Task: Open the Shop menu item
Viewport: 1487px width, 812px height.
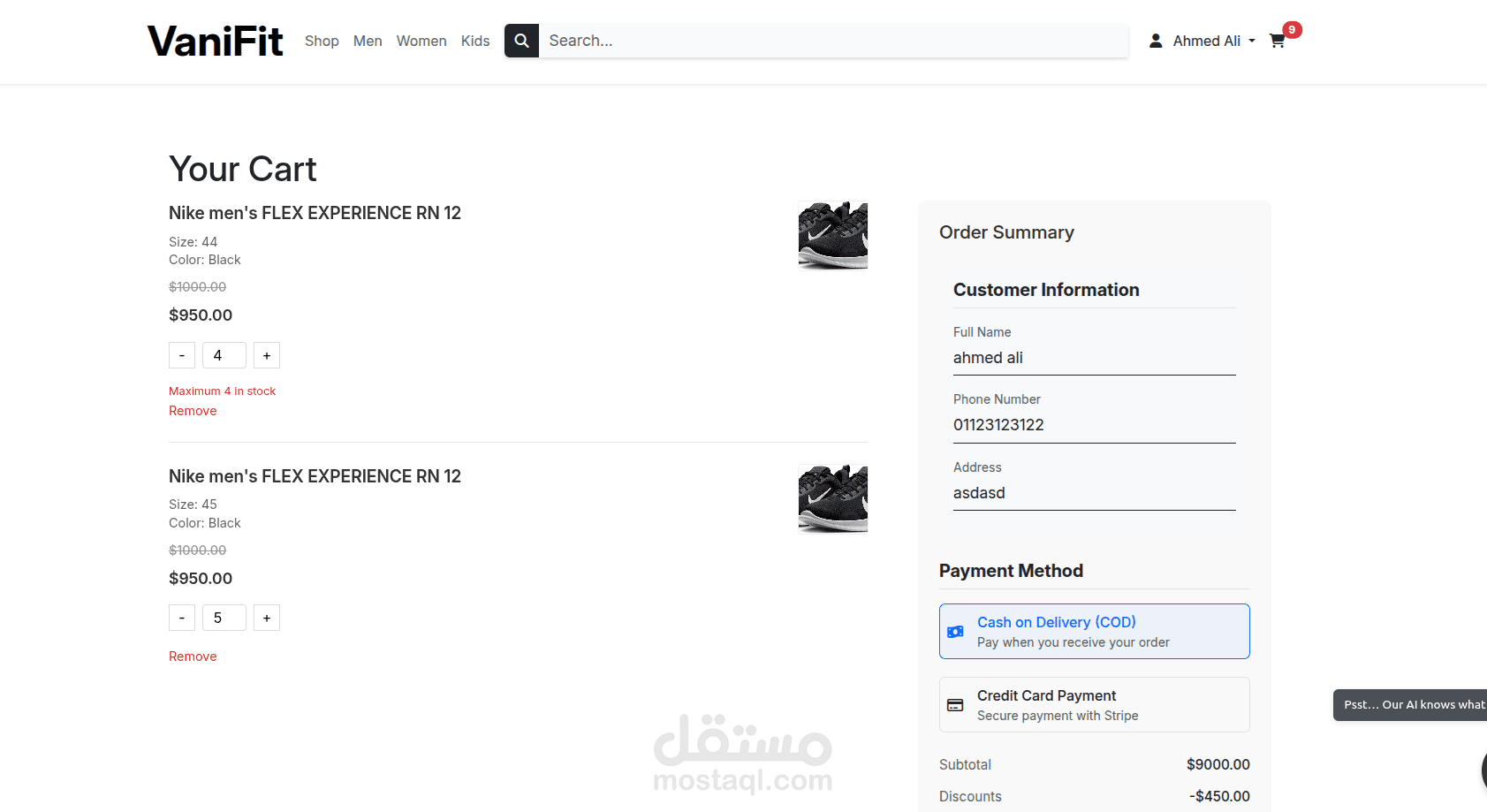Action: pyautogui.click(x=322, y=41)
